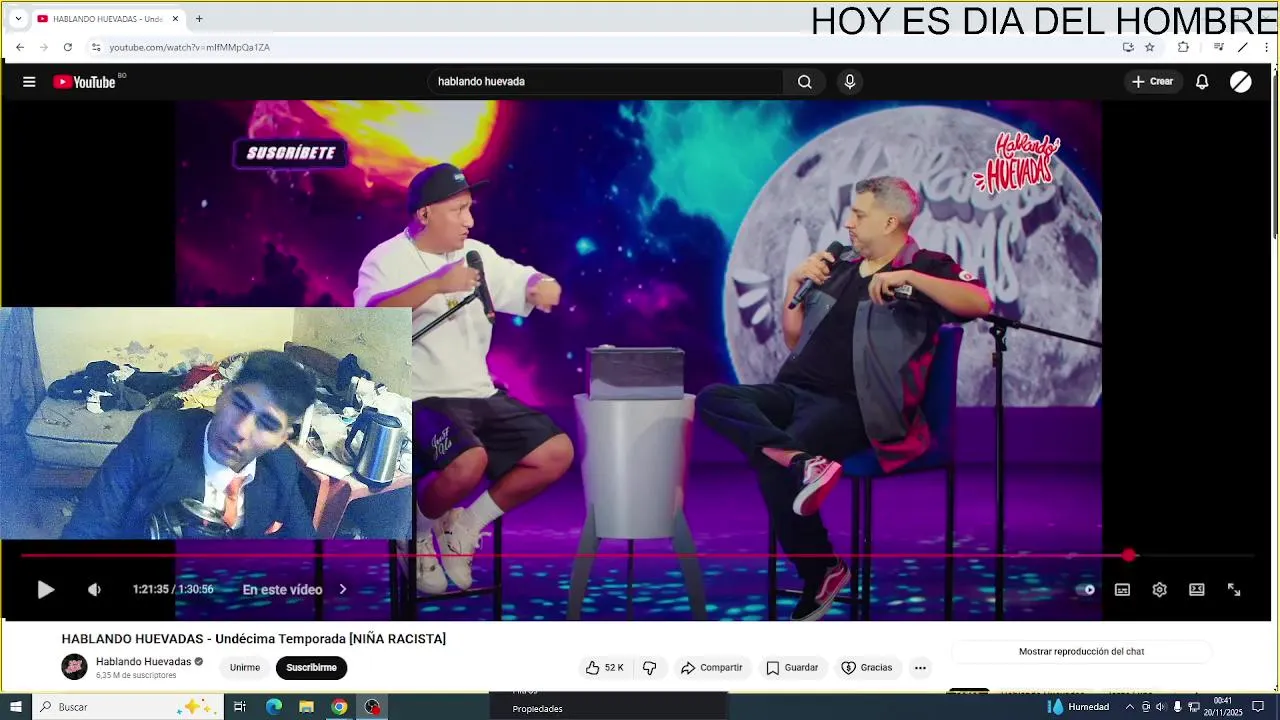Toggle the autoplay switch

(1086, 590)
